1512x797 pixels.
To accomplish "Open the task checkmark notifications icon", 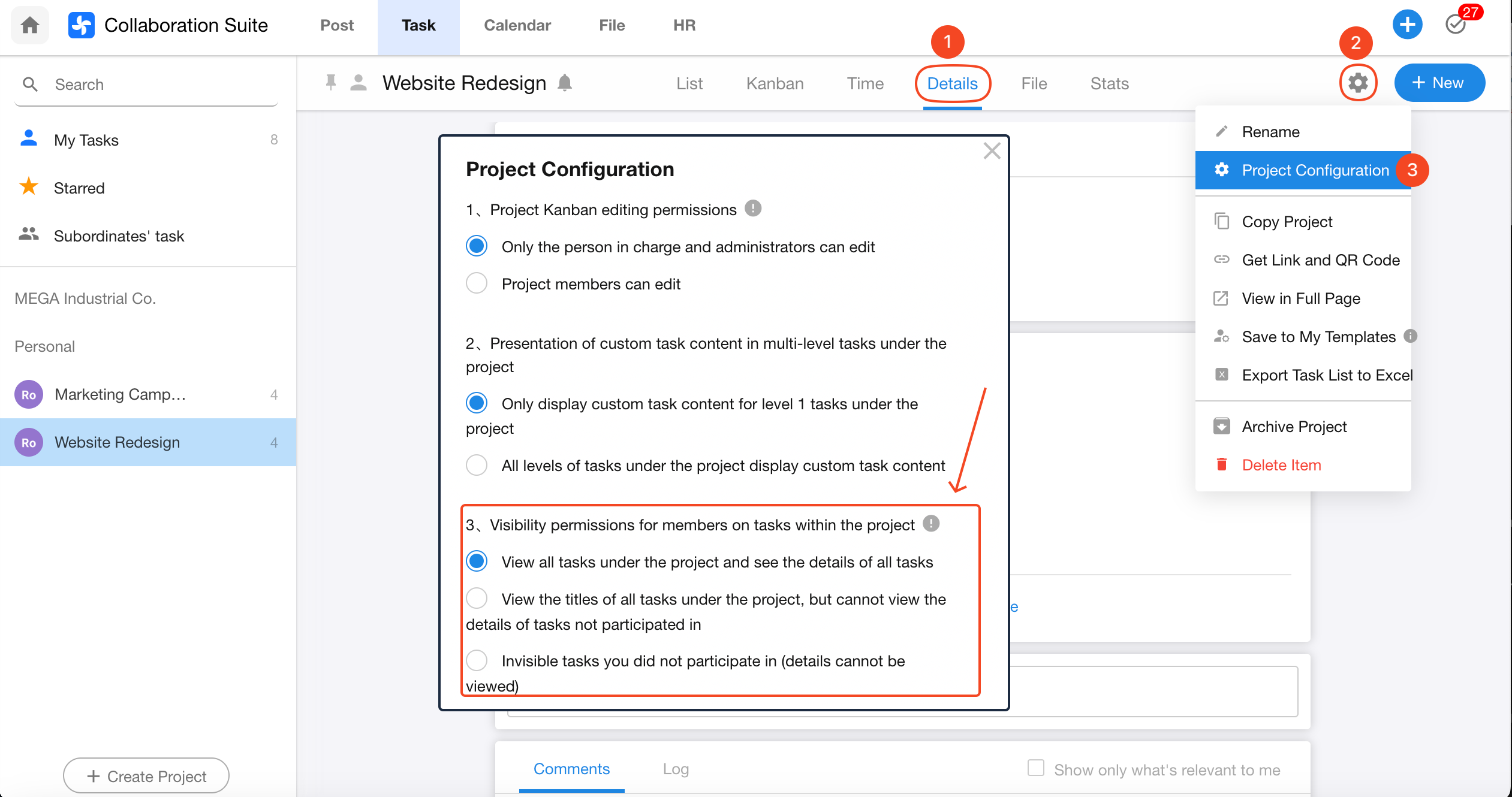I will [x=1456, y=25].
